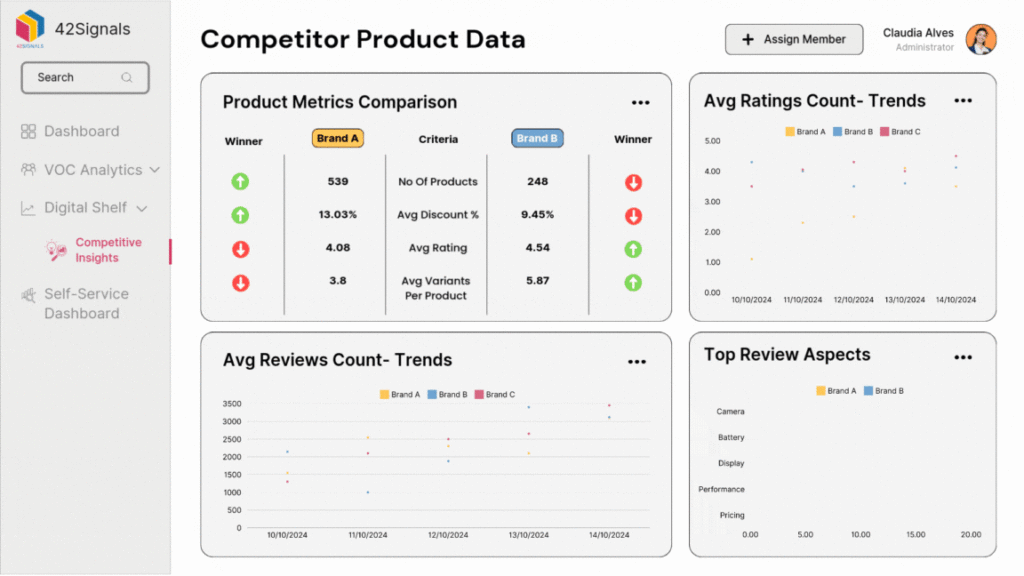Viewport: 1024px width, 576px height.
Task: Open the Avg Reviews Count- Trends ellipsis menu
Action: (637, 361)
